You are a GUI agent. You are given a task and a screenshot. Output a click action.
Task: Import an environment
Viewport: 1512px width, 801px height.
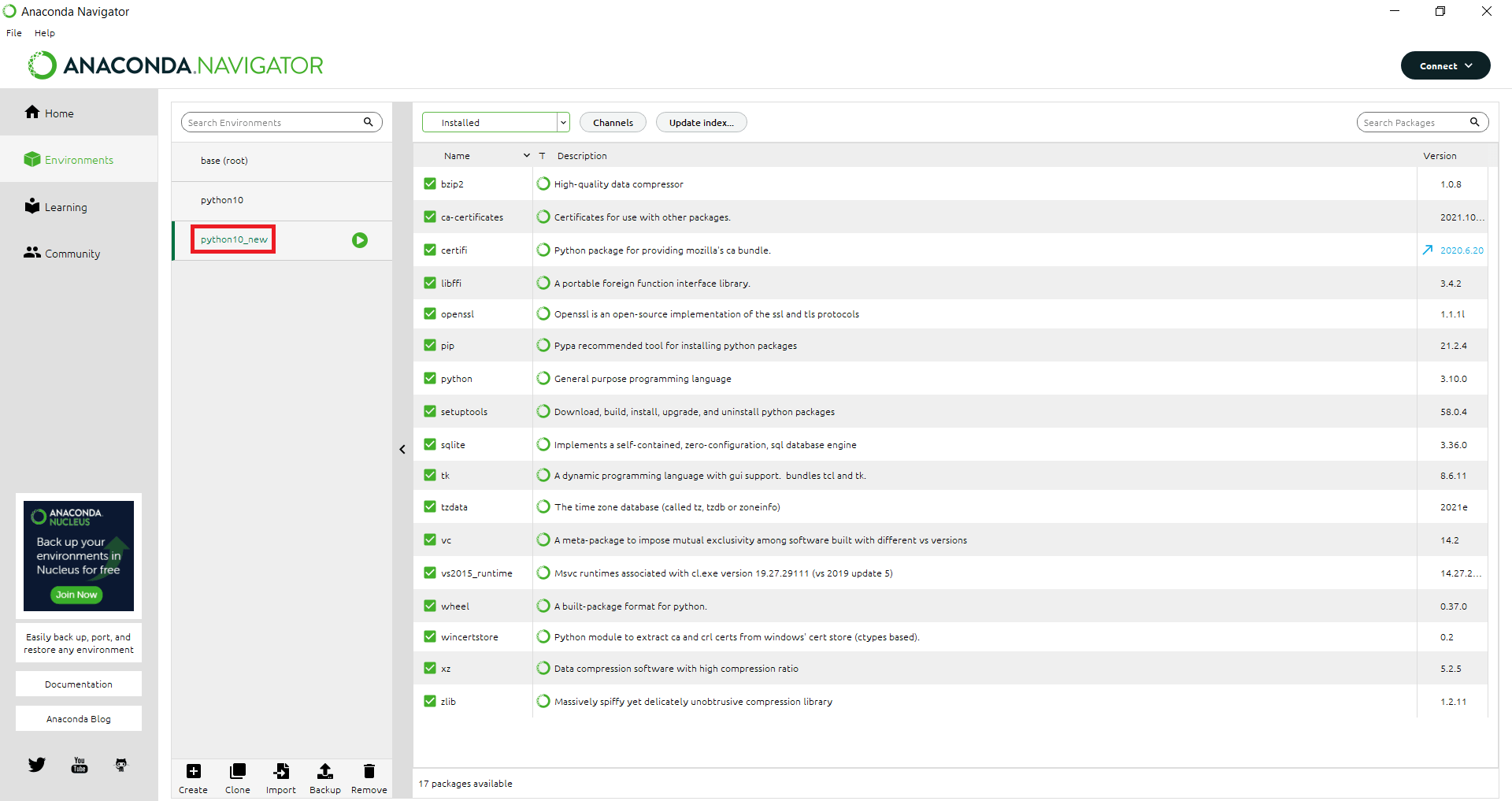pos(281,777)
